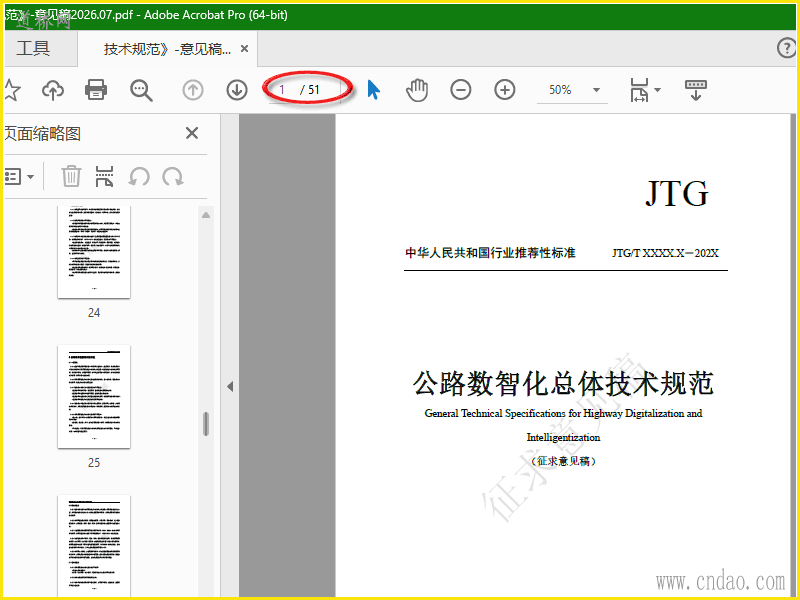This screenshot has width=800, height=600.
Task: Click the text JTG/T XXXX.X—202X
Action: [665, 253]
